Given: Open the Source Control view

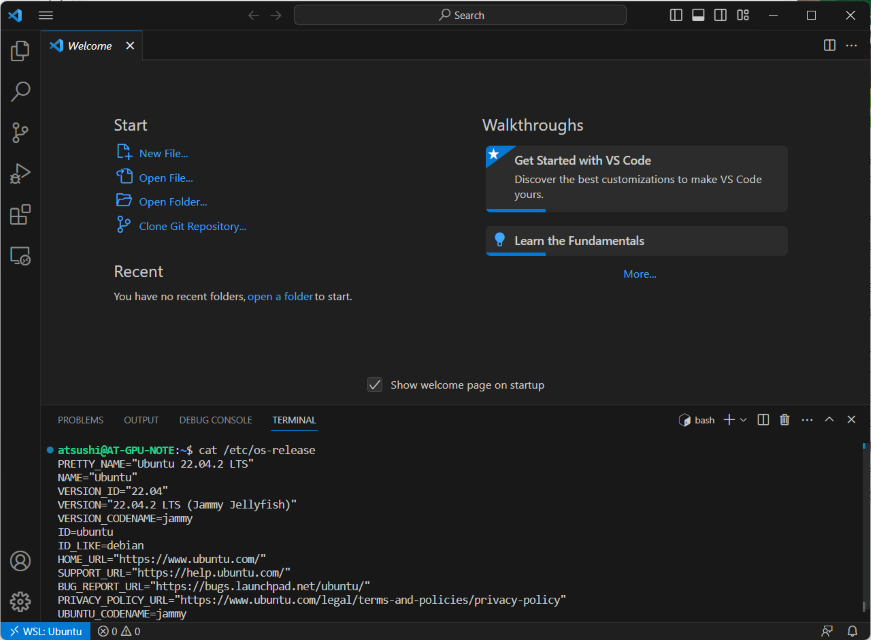Looking at the screenshot, I should click(x=20, y=133).
